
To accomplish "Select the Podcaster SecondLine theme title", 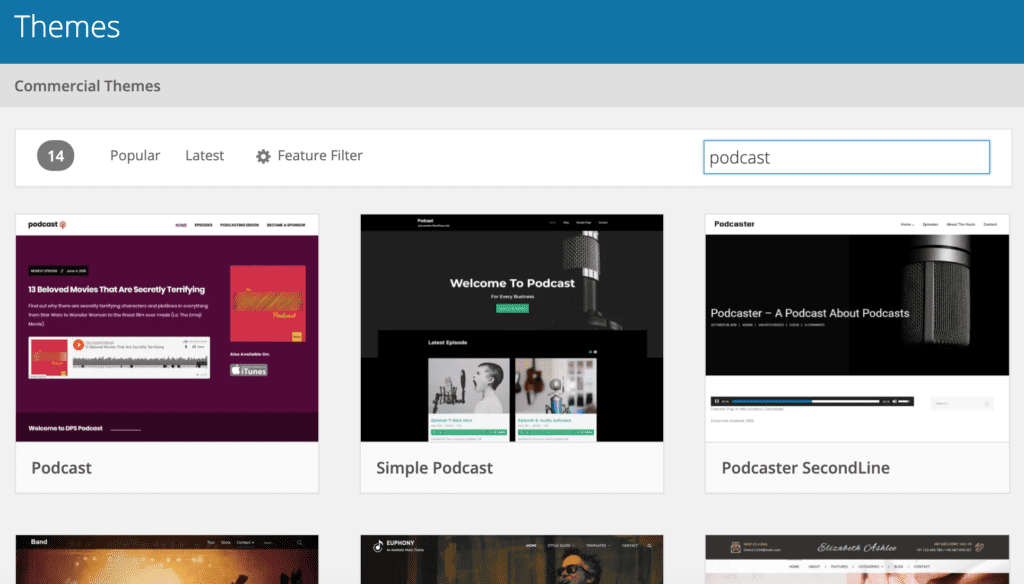I will 805,468.
